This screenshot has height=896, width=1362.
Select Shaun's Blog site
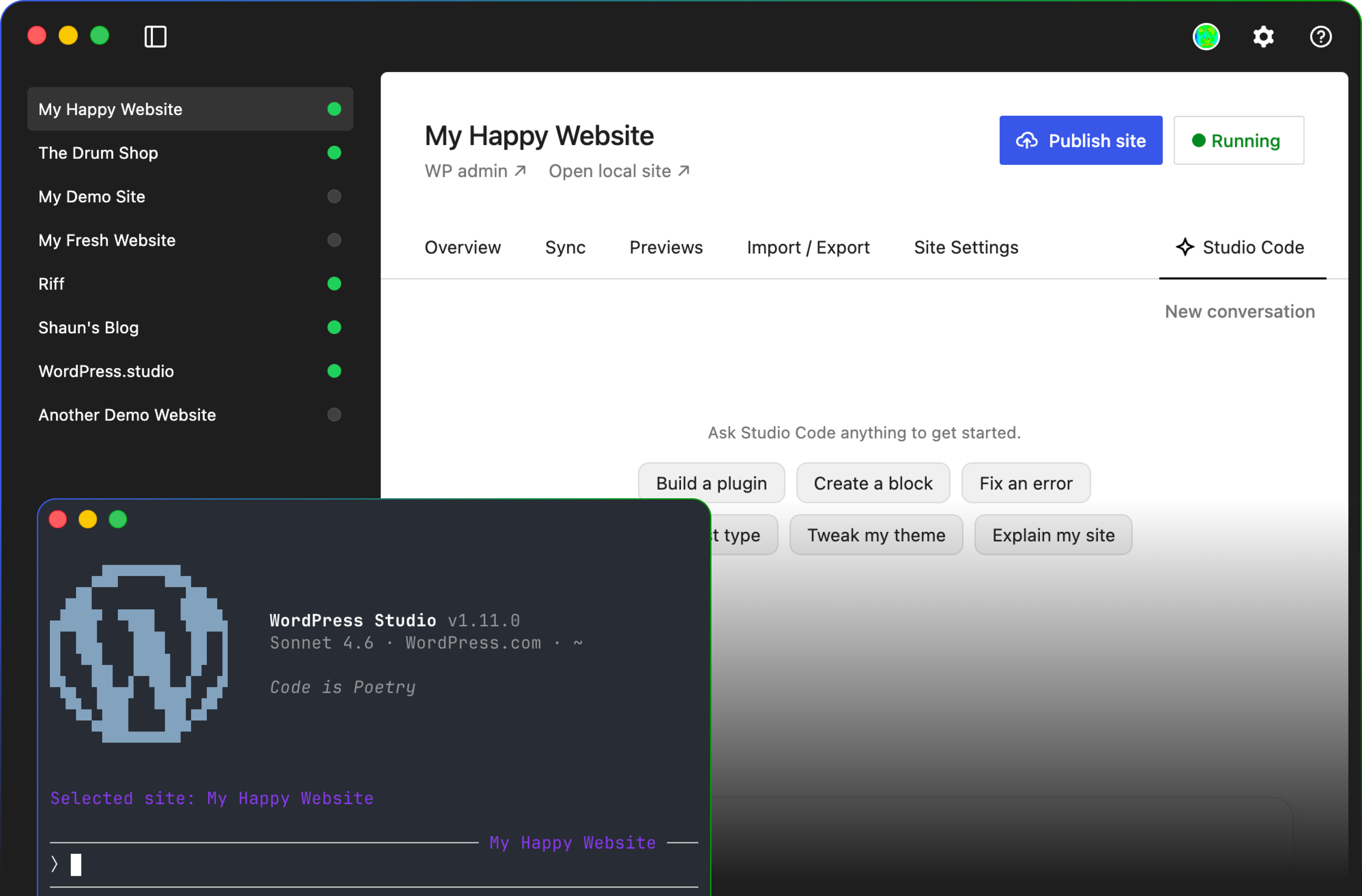tap(190, 327)
